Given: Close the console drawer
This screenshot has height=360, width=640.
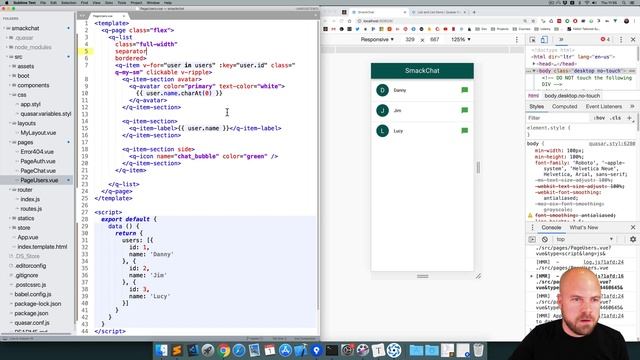Looking at the screenshot, I should [x=633, y=227].
